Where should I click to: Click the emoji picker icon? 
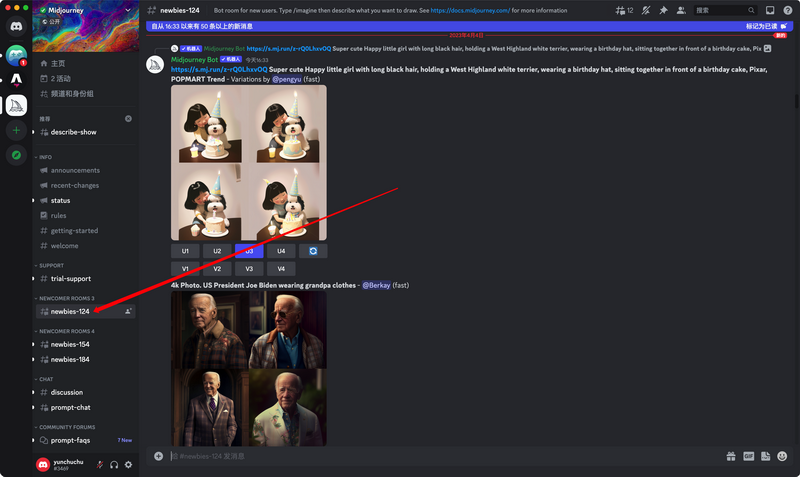784,456
